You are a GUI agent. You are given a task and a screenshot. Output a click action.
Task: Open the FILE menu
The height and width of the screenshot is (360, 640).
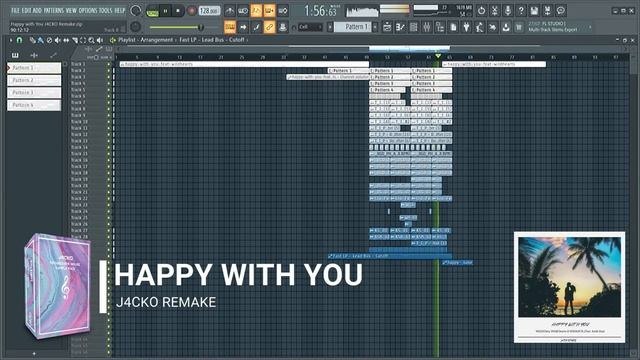15,11
